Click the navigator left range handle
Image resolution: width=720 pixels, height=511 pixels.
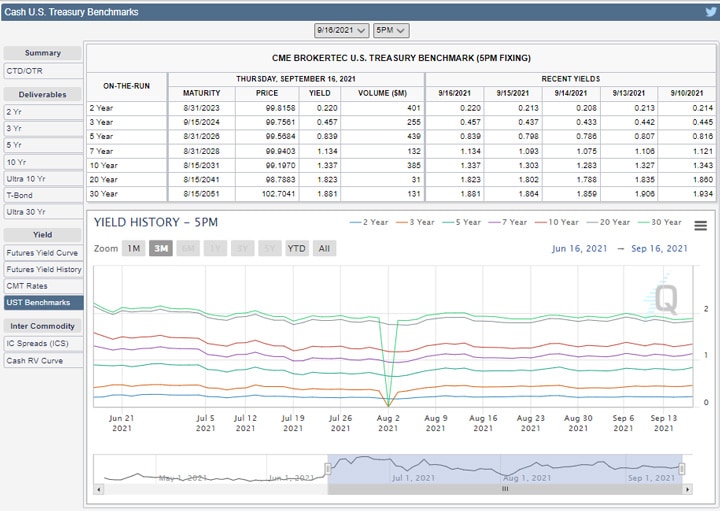click(327, 469)
